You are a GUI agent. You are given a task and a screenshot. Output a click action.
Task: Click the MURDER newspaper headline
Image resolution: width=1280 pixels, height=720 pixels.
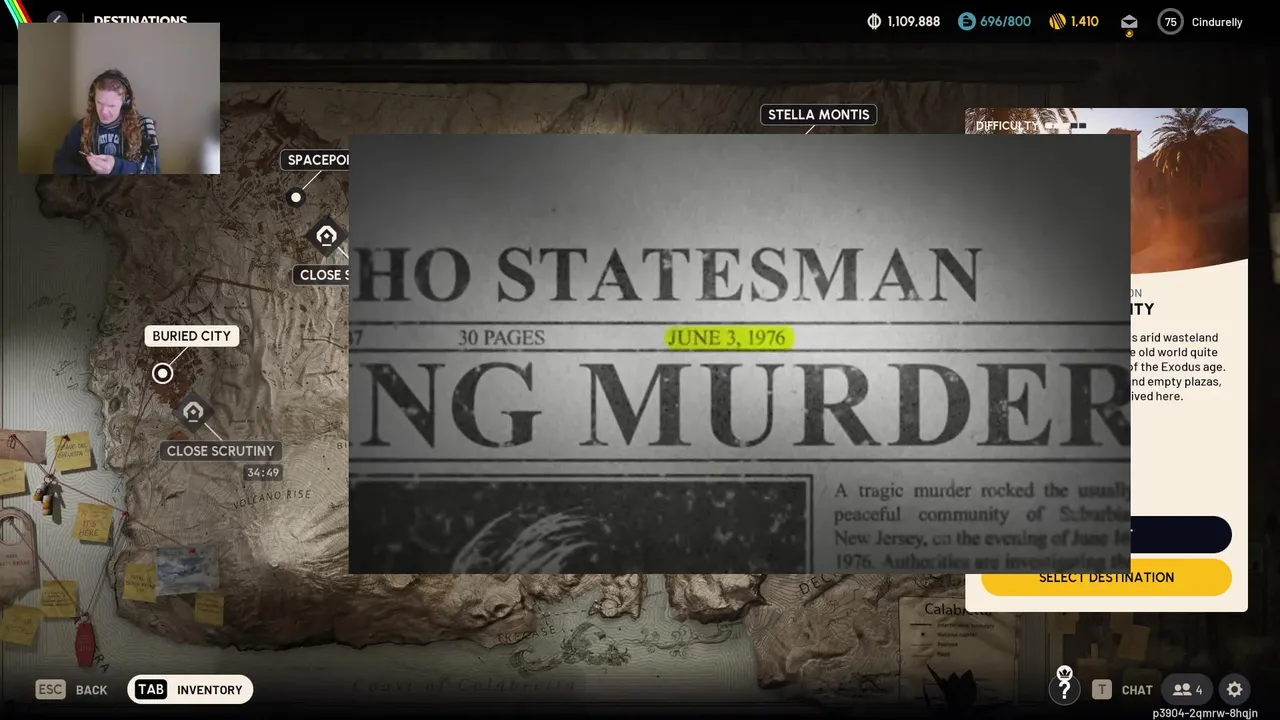coord(857,407)
